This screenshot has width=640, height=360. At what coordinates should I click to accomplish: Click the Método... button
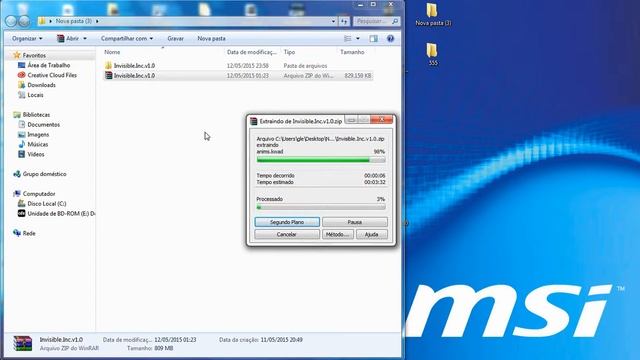click(338, 234)
